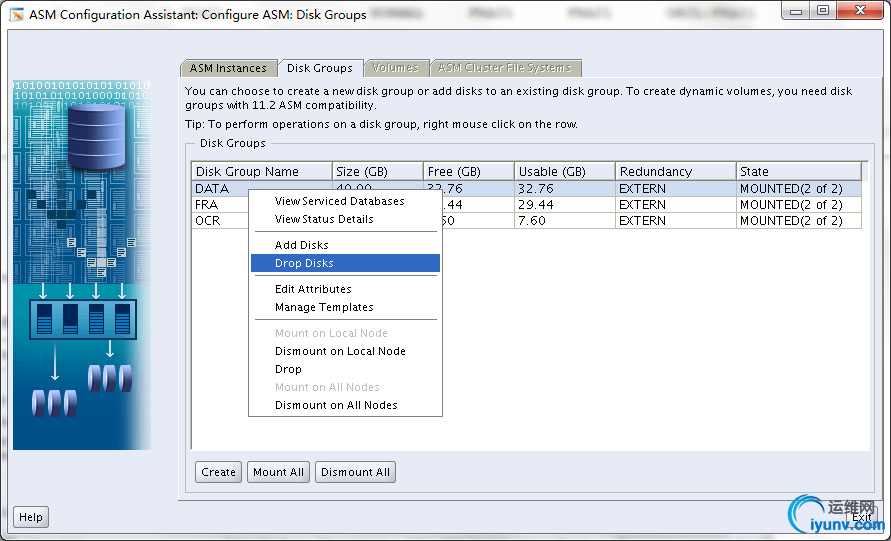The image size is (891, 541).
Task: Click the Usable (GB) column header
Action: [563, 172]
